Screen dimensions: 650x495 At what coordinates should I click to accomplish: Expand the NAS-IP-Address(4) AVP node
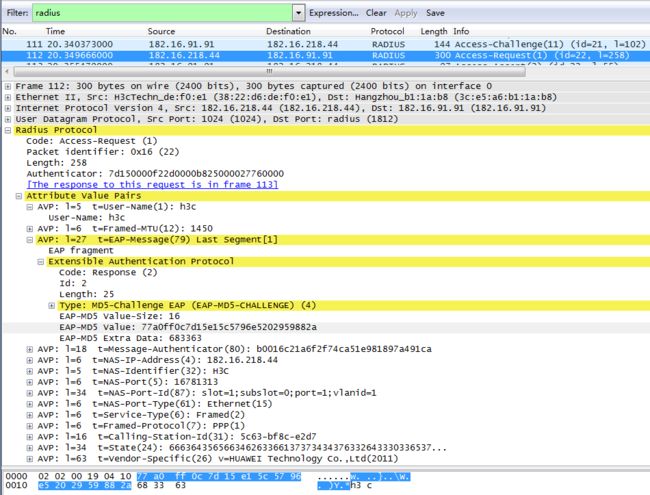click(29, 360)
